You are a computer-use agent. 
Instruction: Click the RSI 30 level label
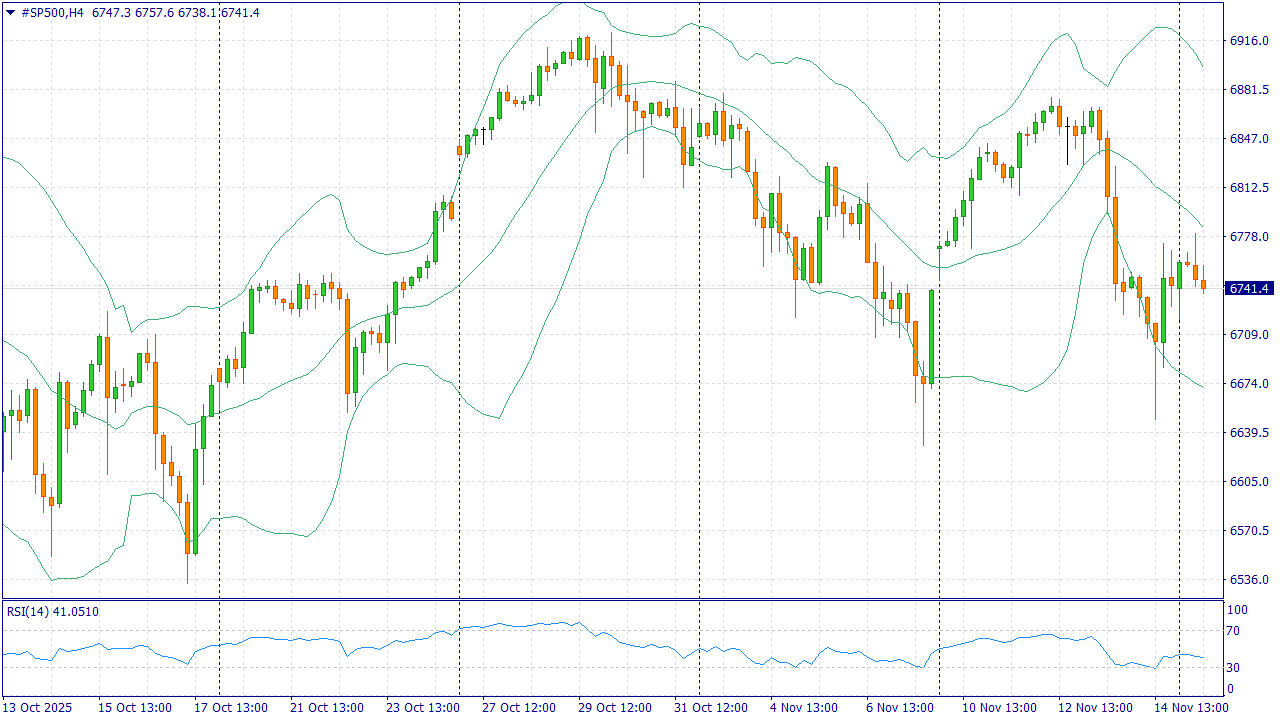(x=1234, y=668)
